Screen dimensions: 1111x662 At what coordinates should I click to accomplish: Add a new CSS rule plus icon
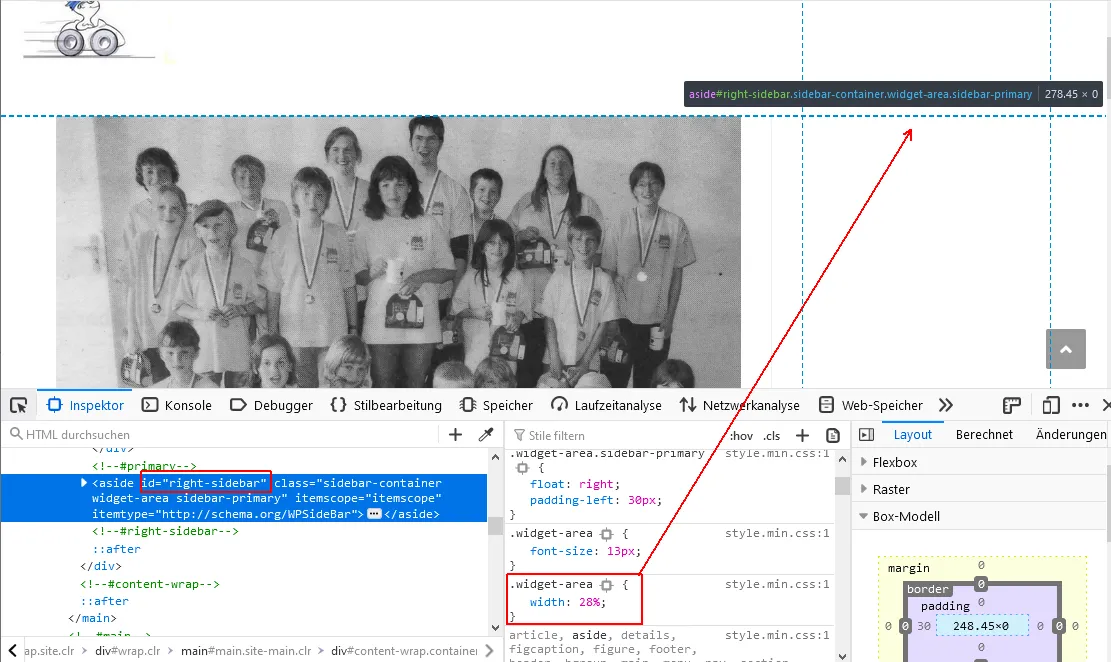point(802,435)
